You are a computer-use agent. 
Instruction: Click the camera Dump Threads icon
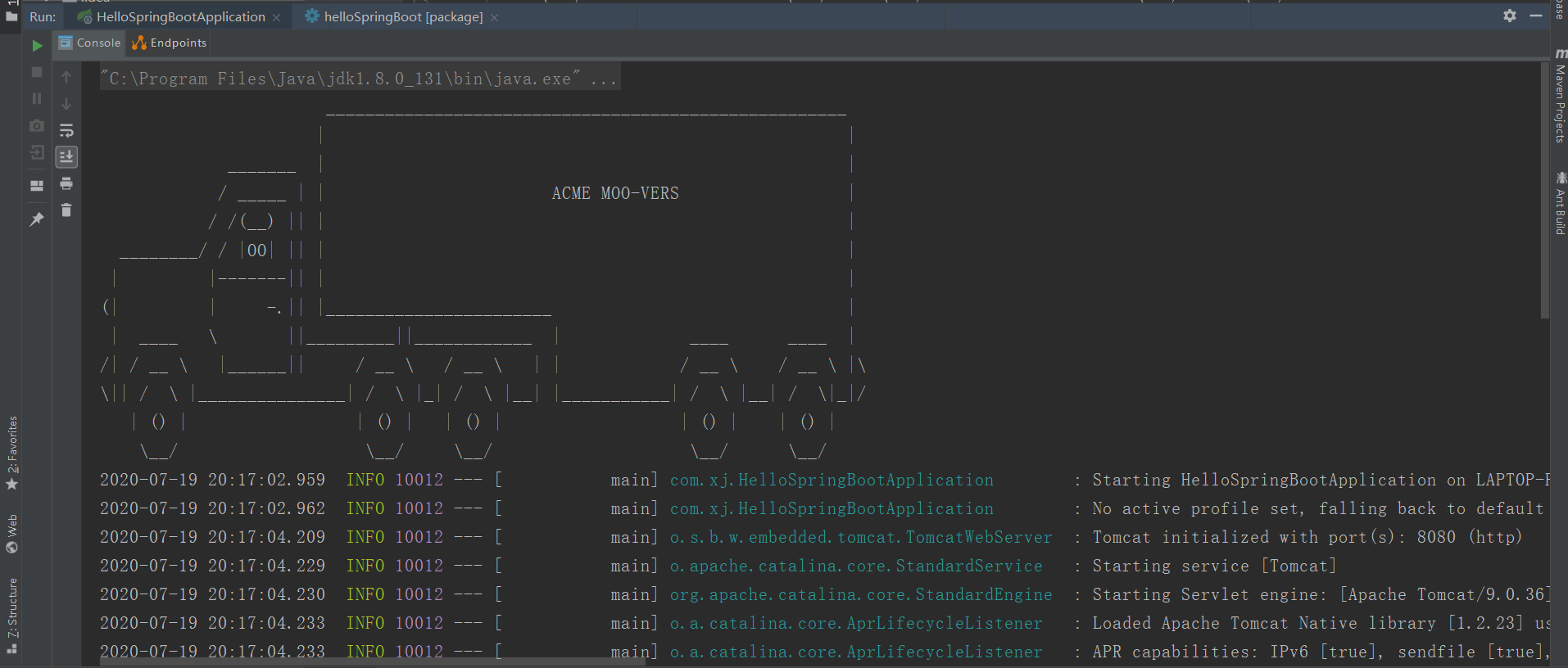[x=37, y=125]
